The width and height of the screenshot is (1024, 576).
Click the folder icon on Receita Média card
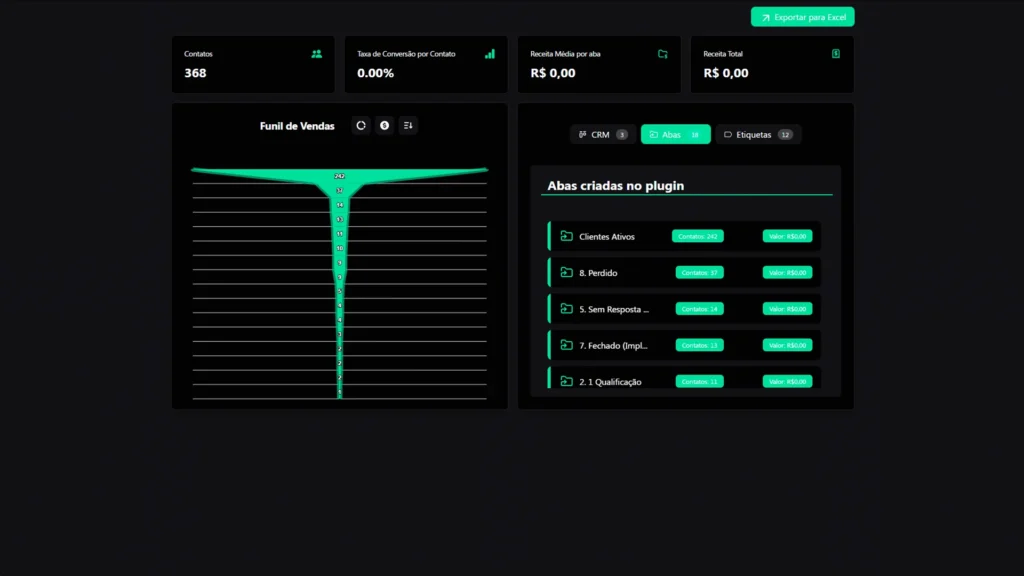coord(663,54)
